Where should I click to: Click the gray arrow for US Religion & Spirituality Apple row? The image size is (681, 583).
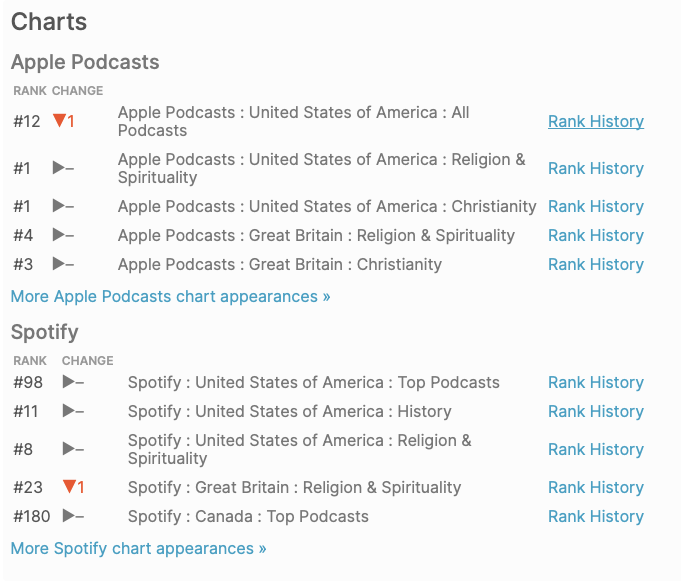tap(59, 168)
